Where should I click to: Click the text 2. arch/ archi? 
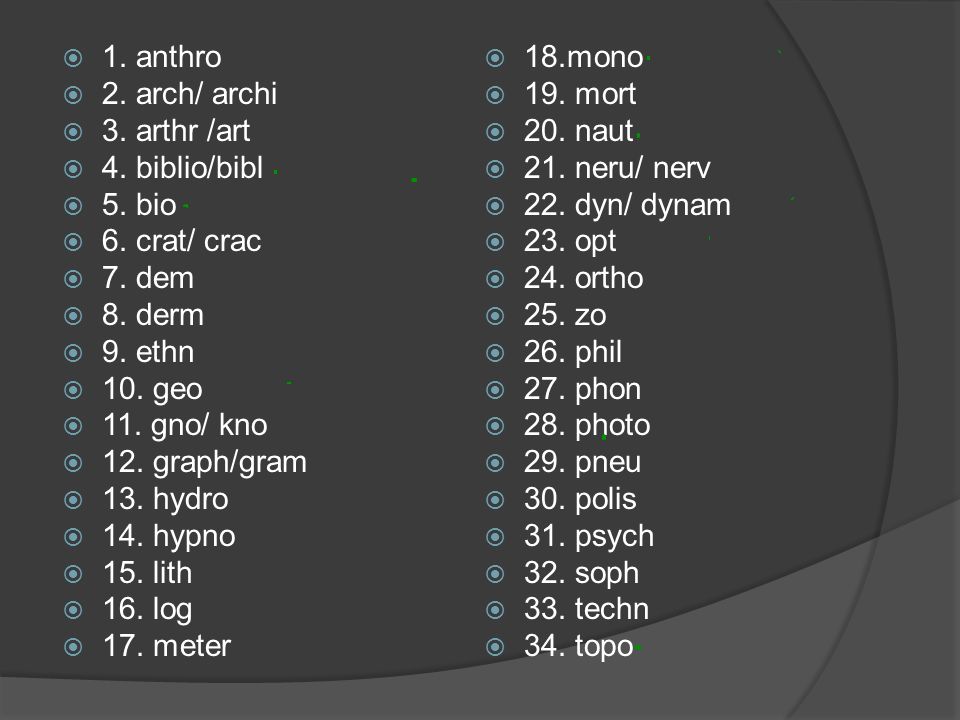click(189, 94)
